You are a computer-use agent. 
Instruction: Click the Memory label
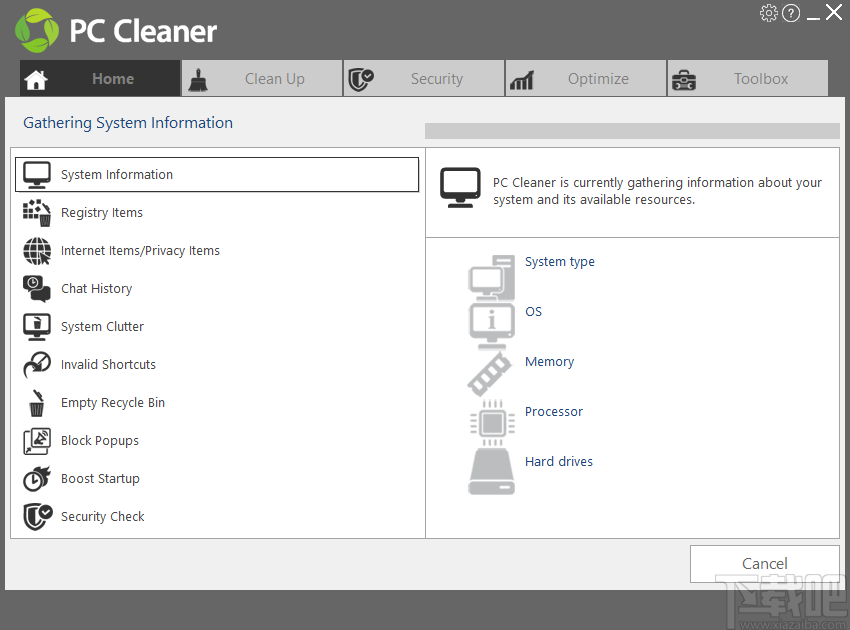tap(549, 362)
